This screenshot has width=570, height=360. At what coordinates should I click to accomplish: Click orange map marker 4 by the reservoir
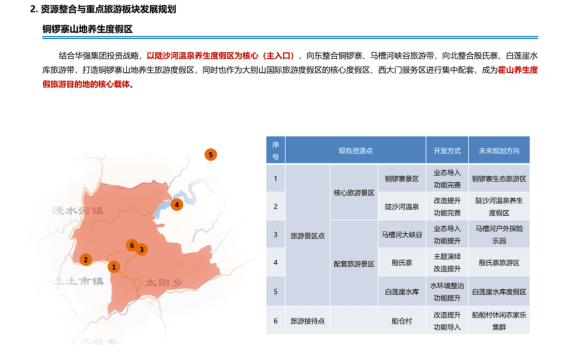point(177,205)
